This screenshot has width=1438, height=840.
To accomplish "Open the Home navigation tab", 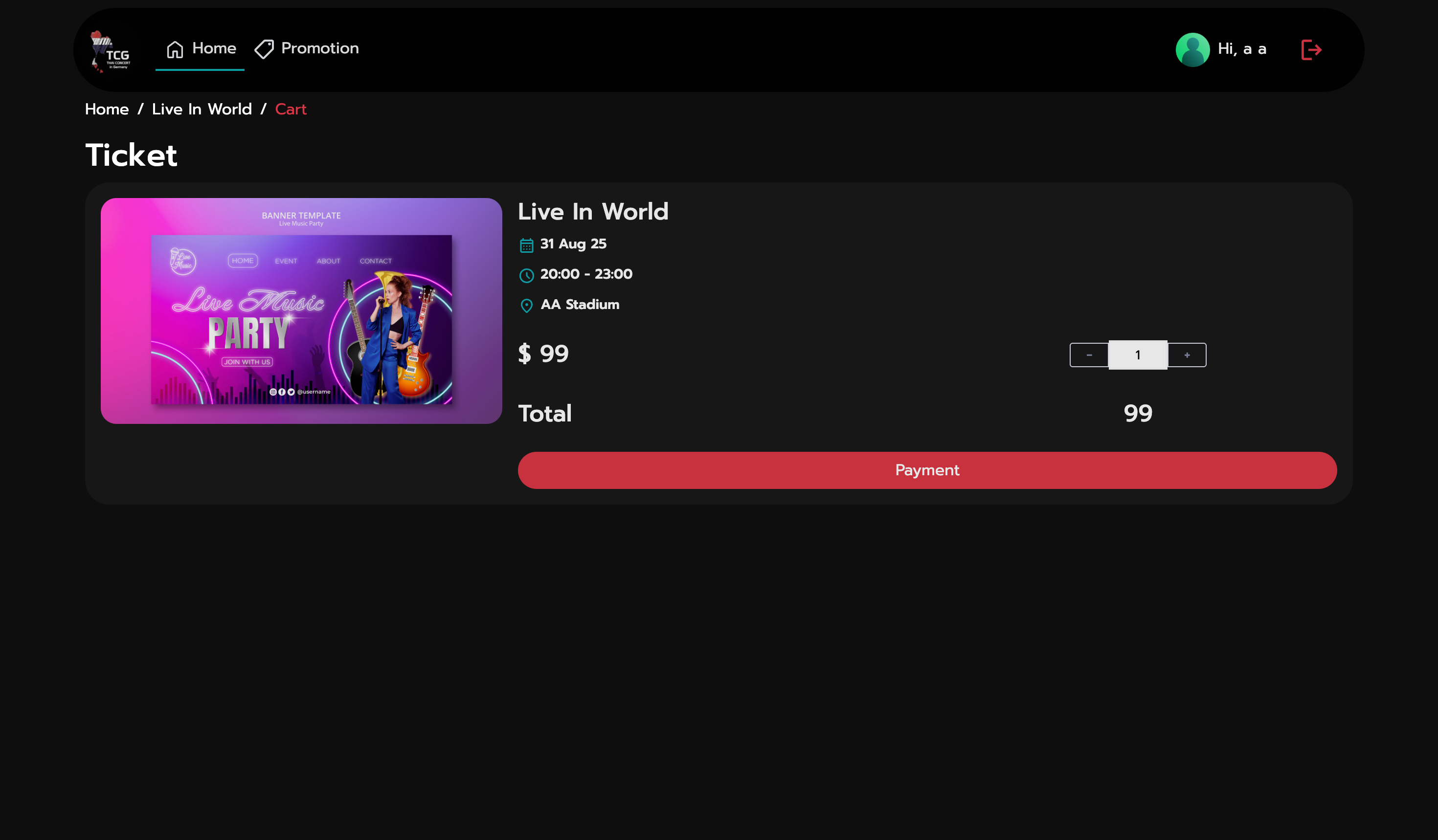I will [213, 48].
